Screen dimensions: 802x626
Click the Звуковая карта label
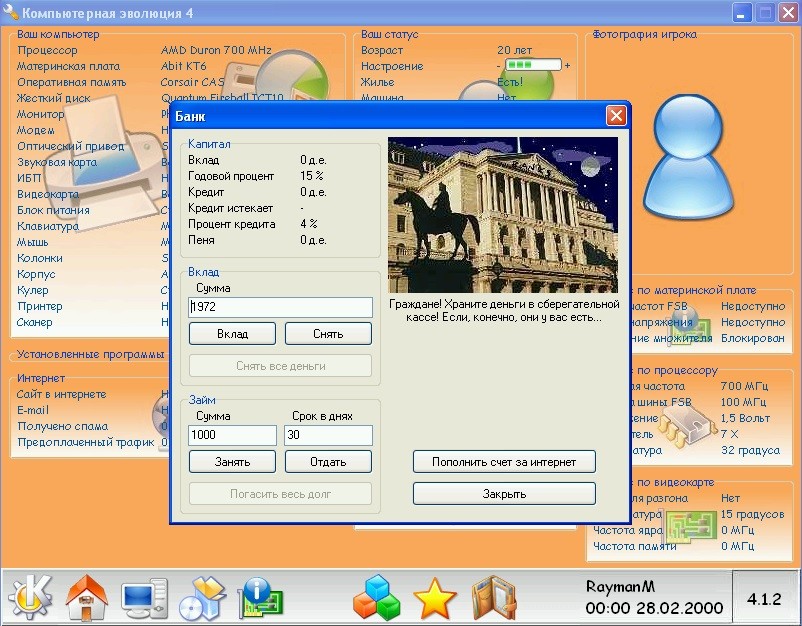coord(57,162)
